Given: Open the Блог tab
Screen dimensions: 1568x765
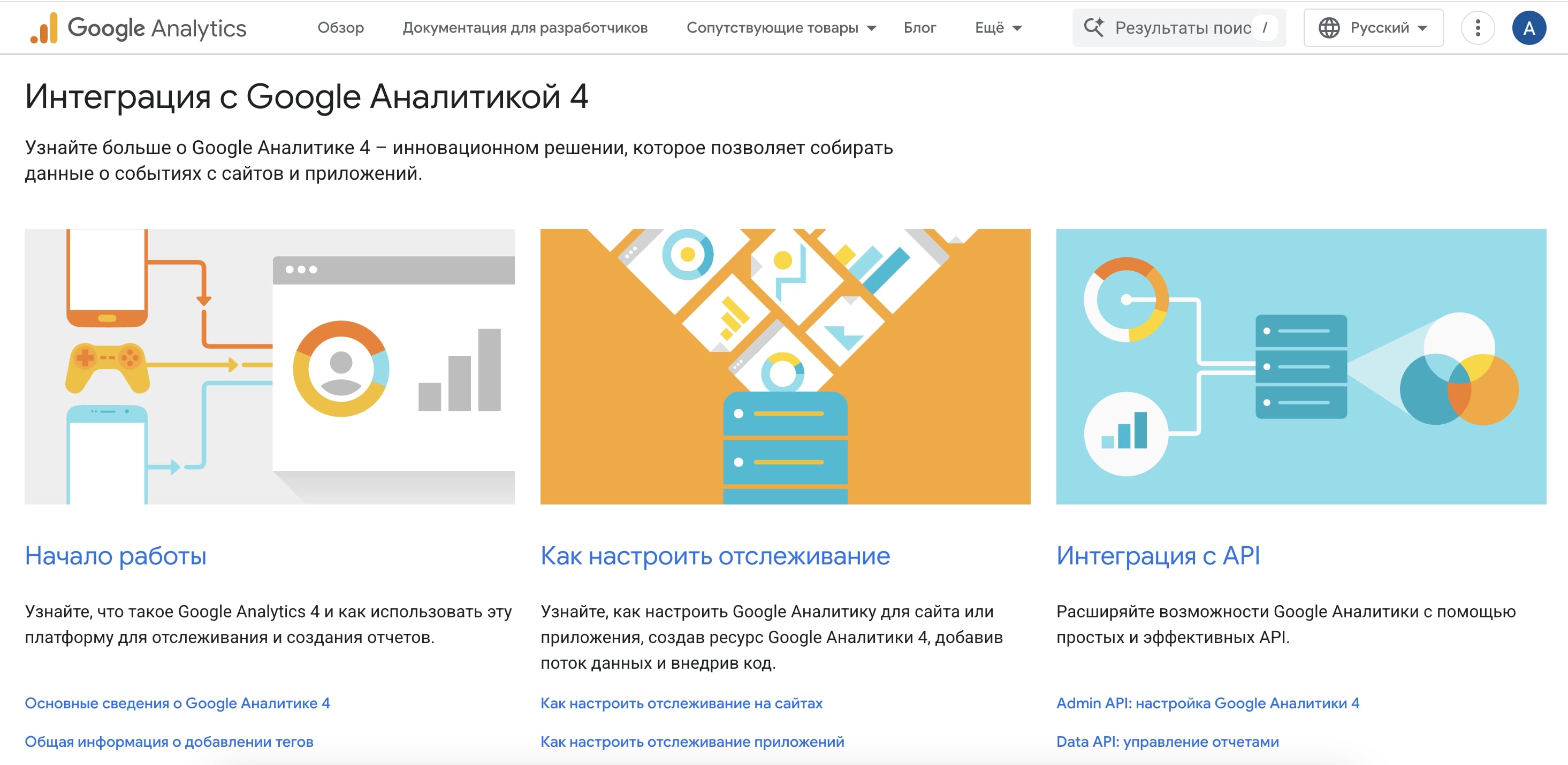Looking at the screenshot, I should point(920,28).
